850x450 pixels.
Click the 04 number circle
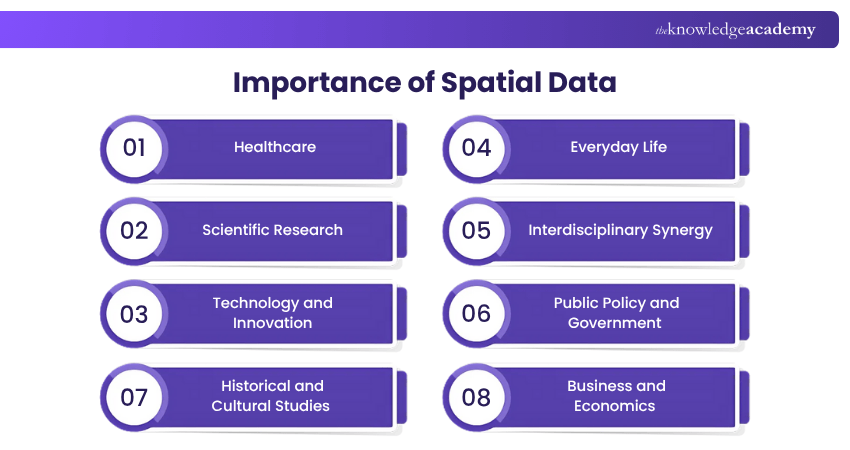pyautogui.click(x=476, y=148)
